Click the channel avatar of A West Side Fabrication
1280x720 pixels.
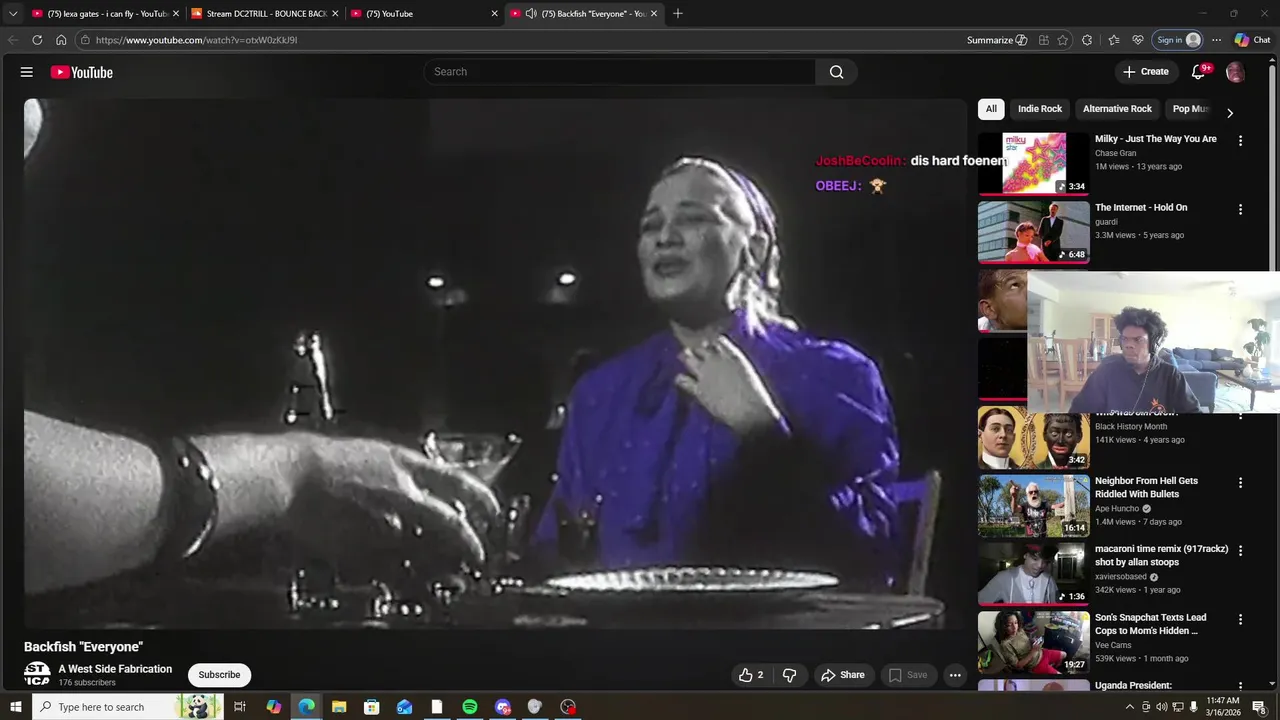pyautogui.click(x=37, y=674)
